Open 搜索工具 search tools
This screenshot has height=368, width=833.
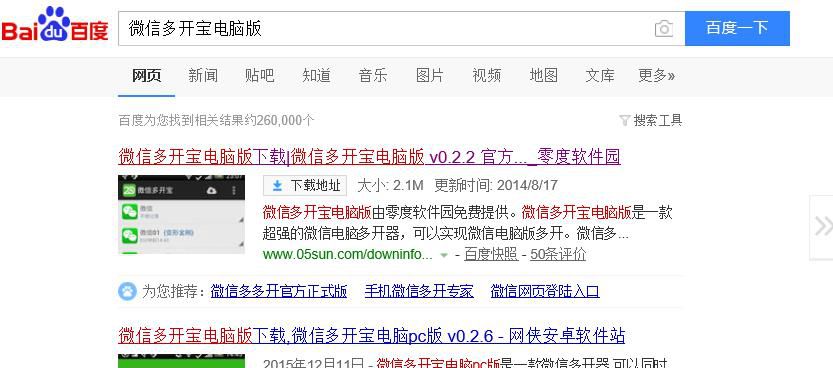pyautogui.click(x=658, y=121)
